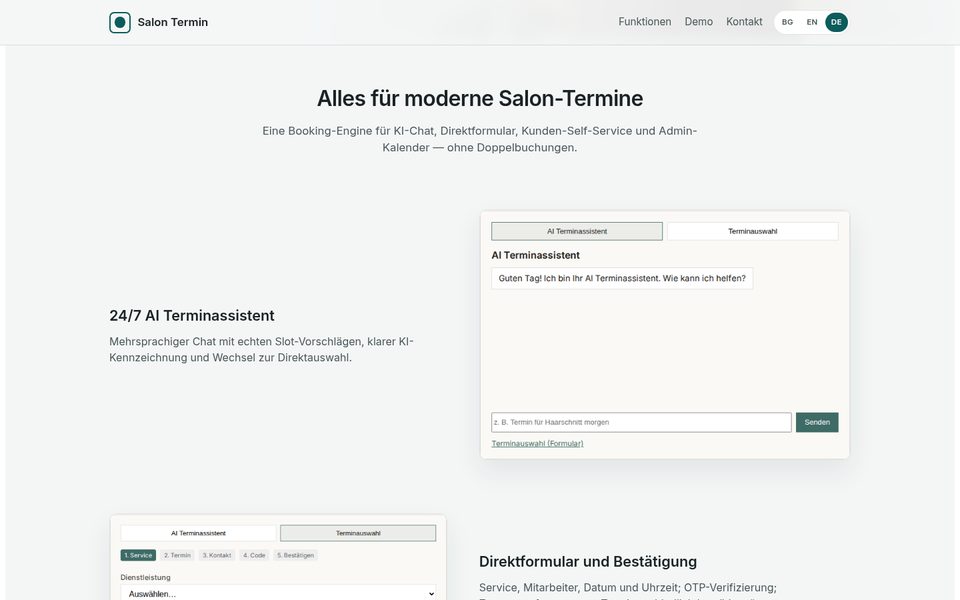960x600 pixels.
Task: Switch language to BG
Action: pos(787,22)
